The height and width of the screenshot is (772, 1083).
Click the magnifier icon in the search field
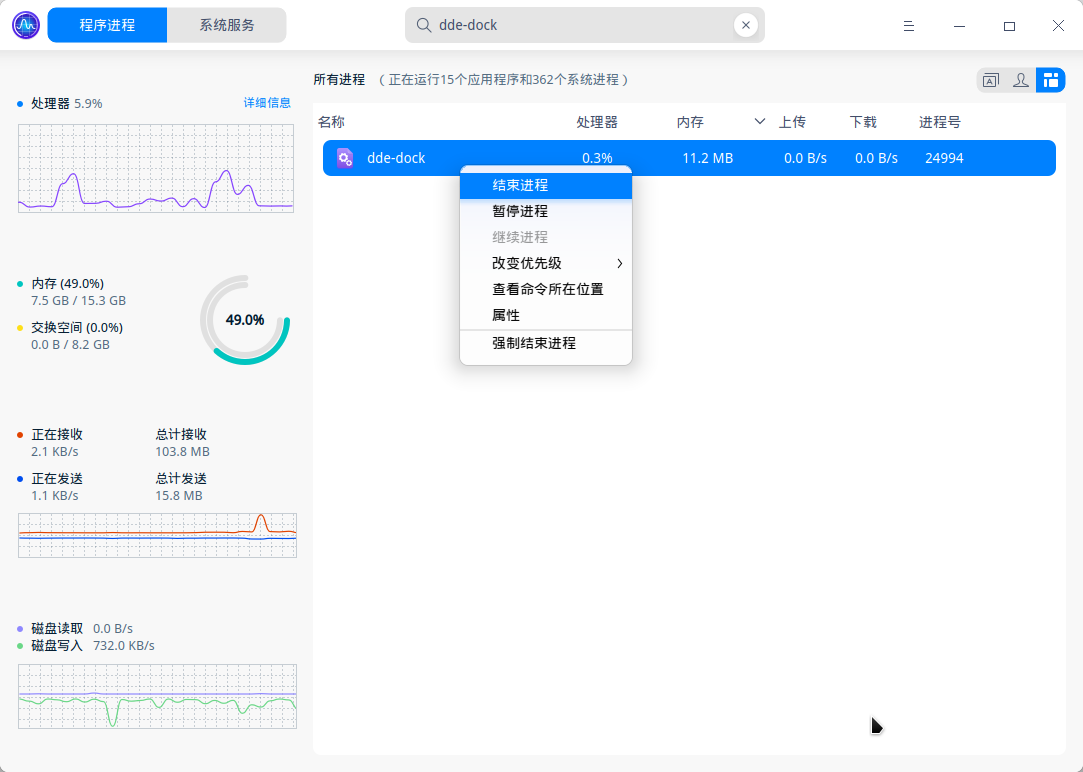click(423, 25)
